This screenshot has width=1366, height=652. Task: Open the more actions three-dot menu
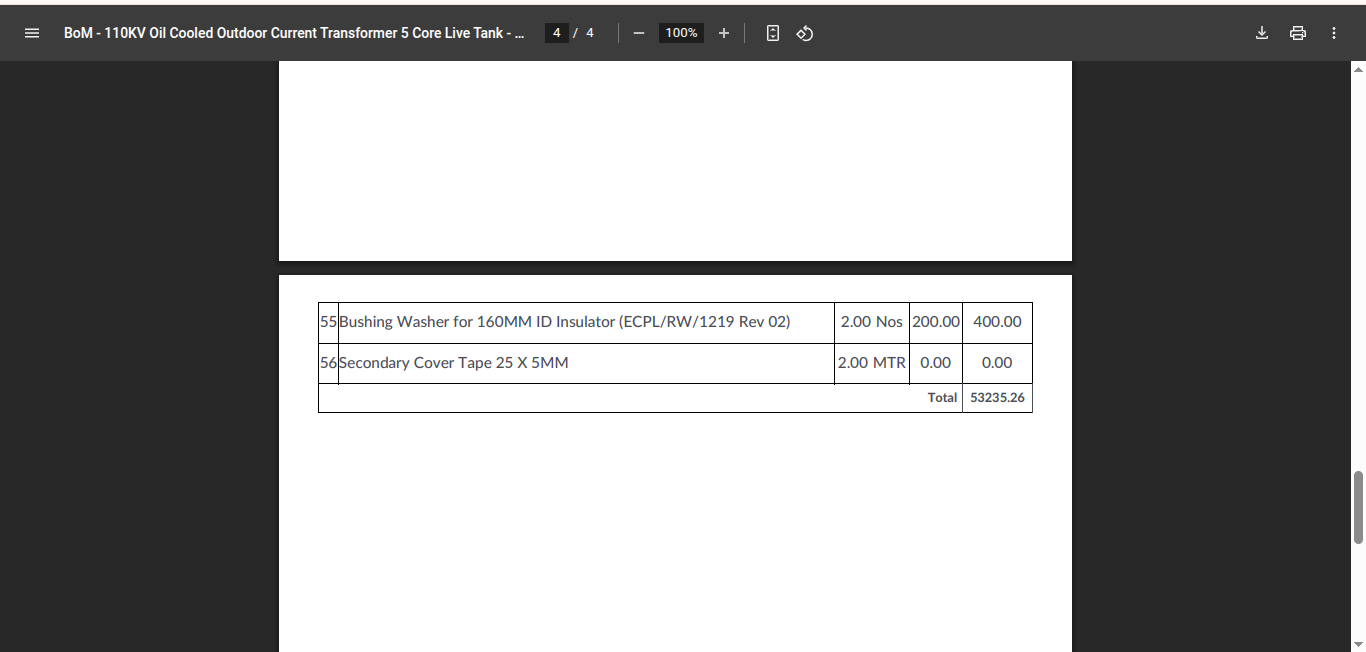pos(1334,33)
